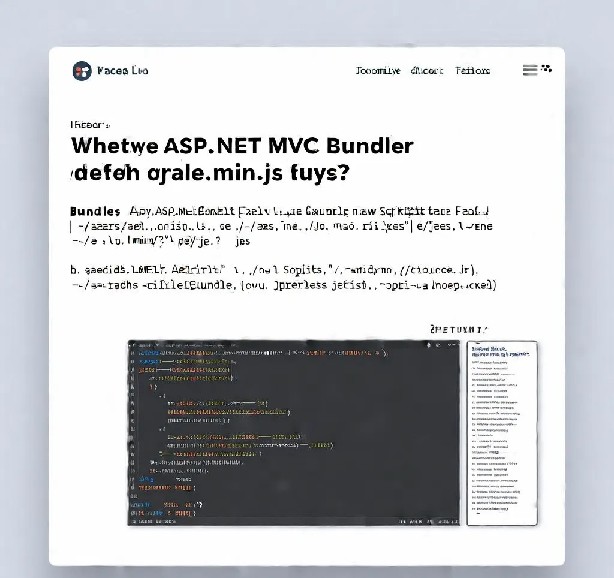Open the first header navigation link

378,71
